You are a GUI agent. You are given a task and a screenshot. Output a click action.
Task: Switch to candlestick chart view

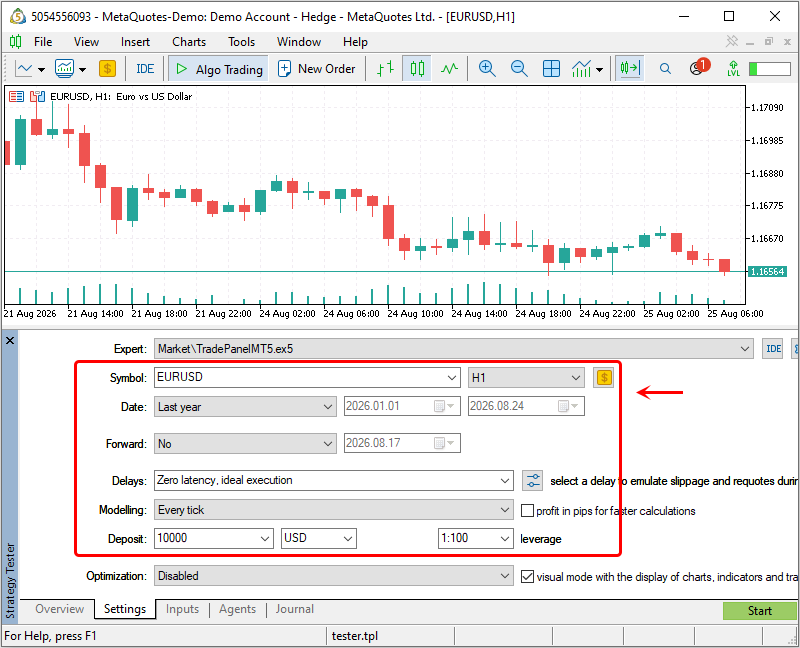pyautogui.click(x=417, y=68)
